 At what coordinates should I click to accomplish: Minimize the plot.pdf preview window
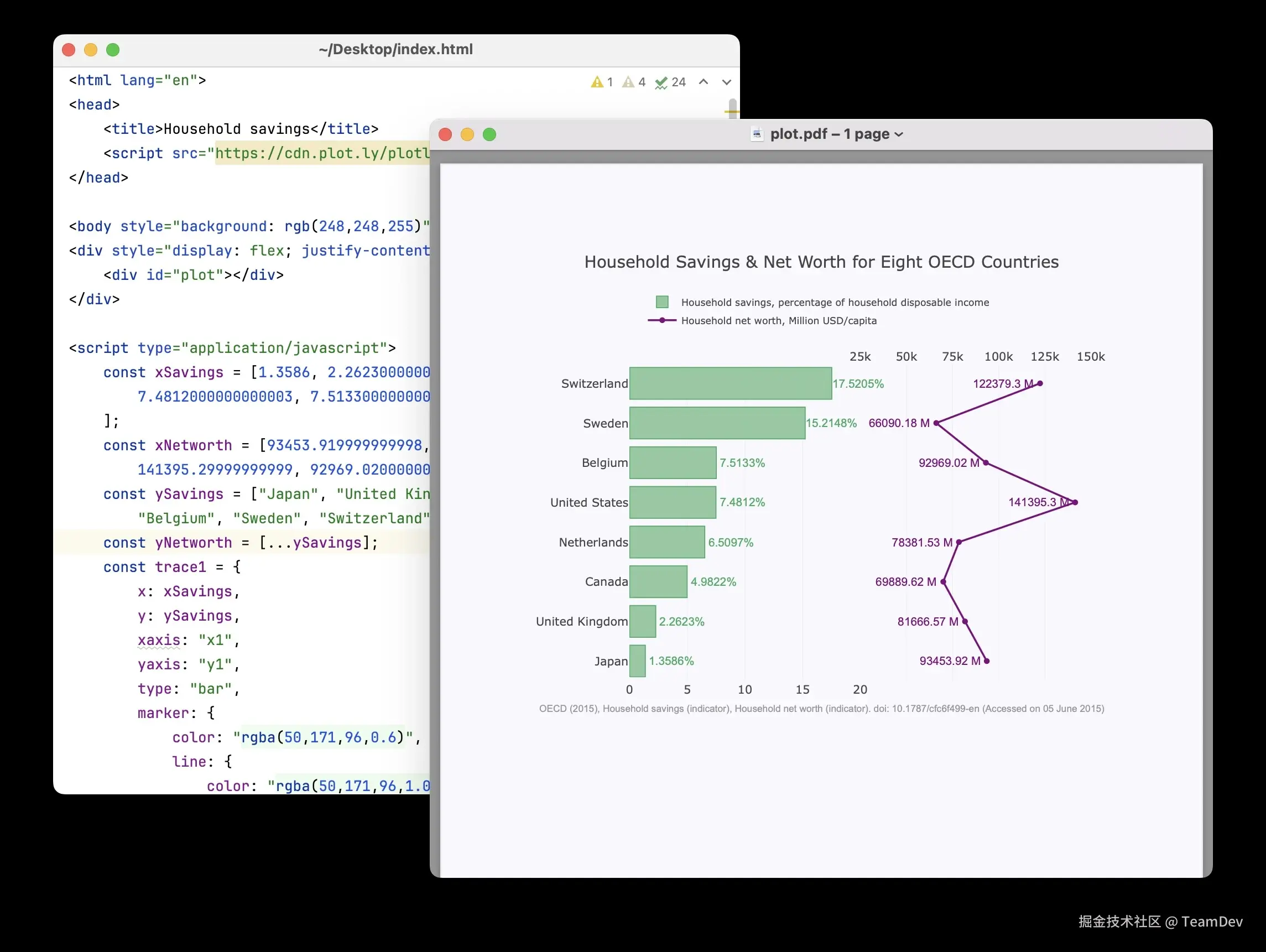(467, 134)
